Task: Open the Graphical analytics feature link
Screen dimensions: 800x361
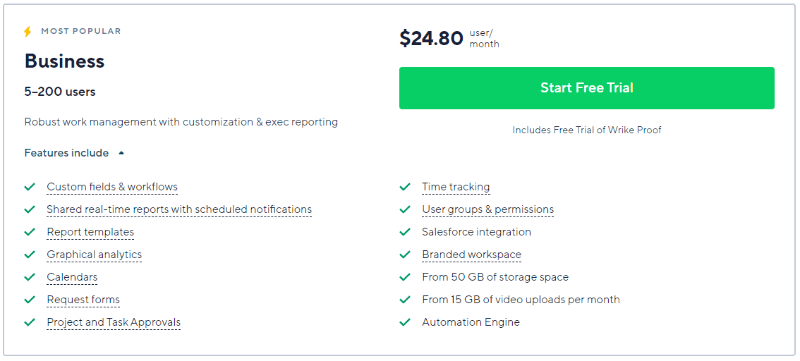Action: point(94,254)
